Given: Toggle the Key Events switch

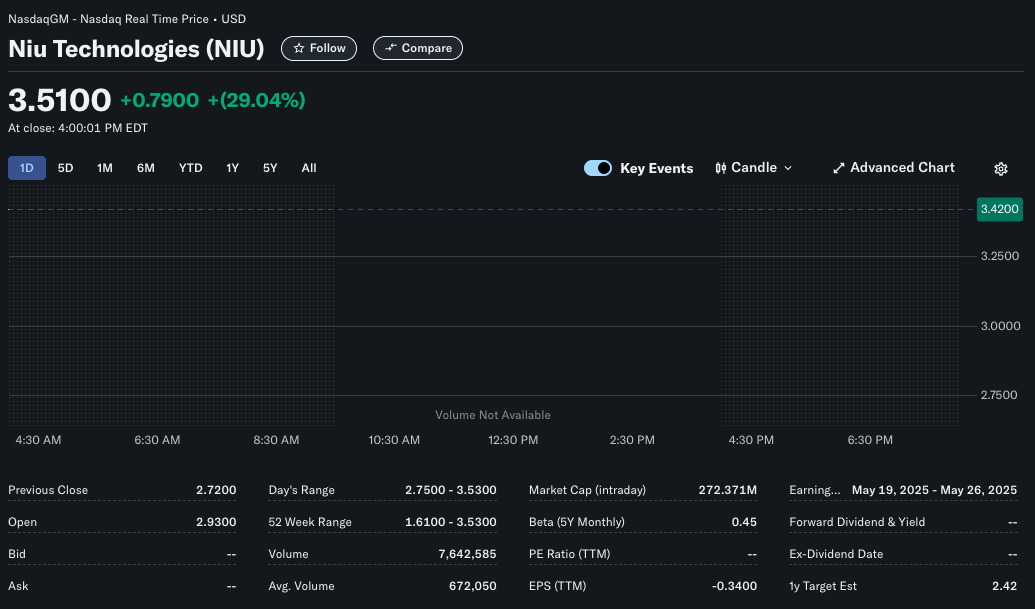Looking at the screenshot, I should coord(598,168).
